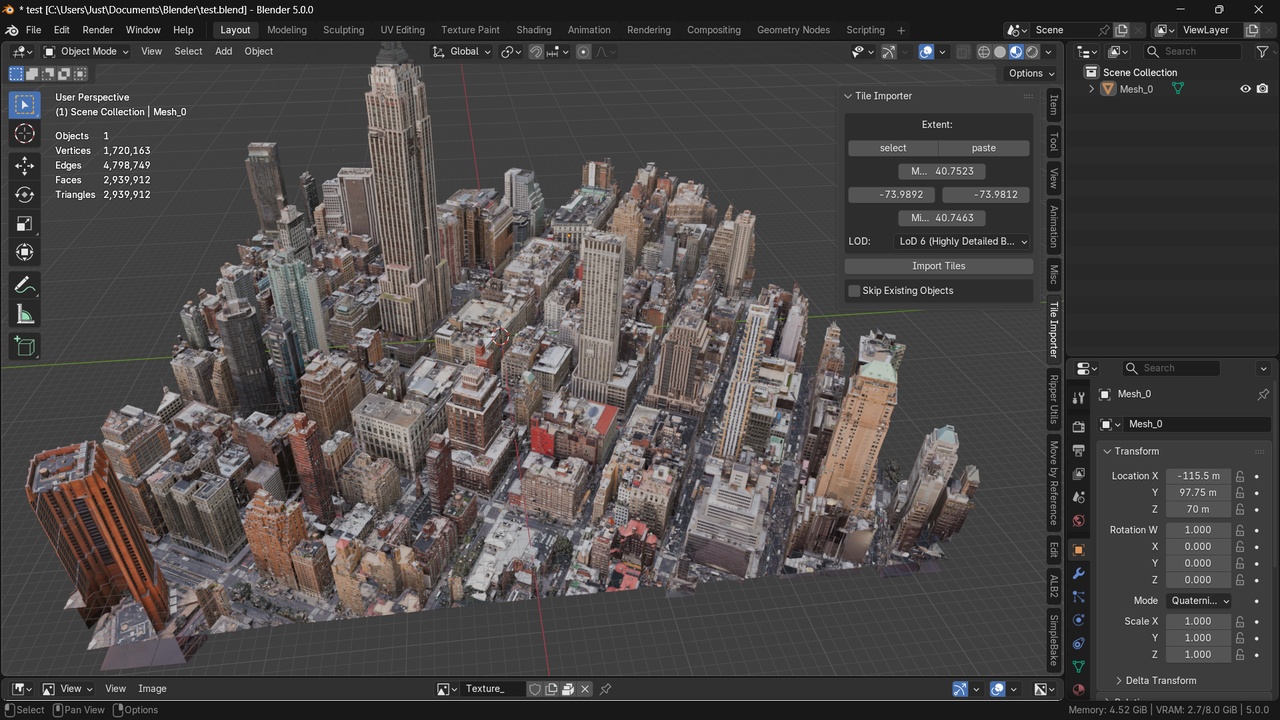The width and height of the screenshot is (1280, 720).
Task: Switch to rendered viewport shading
Action: [1032, 52]
